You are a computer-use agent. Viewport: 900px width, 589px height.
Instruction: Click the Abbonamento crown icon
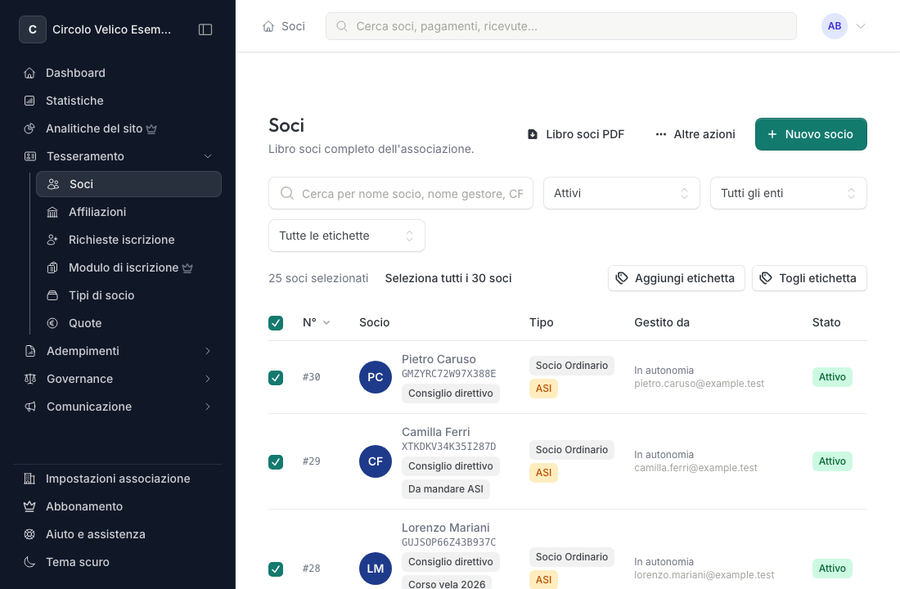point(29,506)
